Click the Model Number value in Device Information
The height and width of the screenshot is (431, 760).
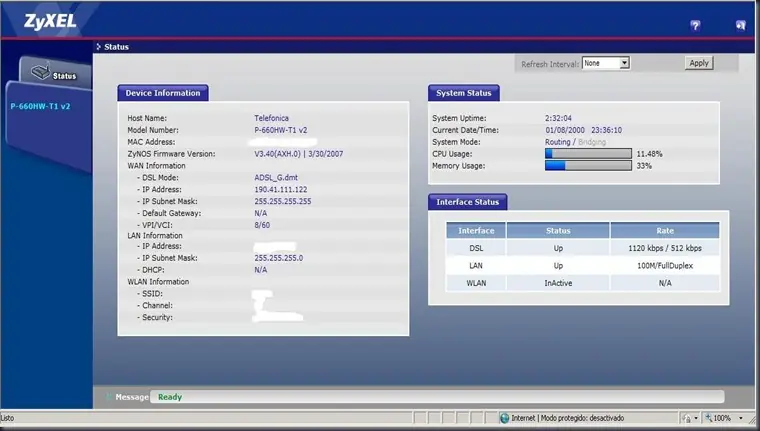281,130
